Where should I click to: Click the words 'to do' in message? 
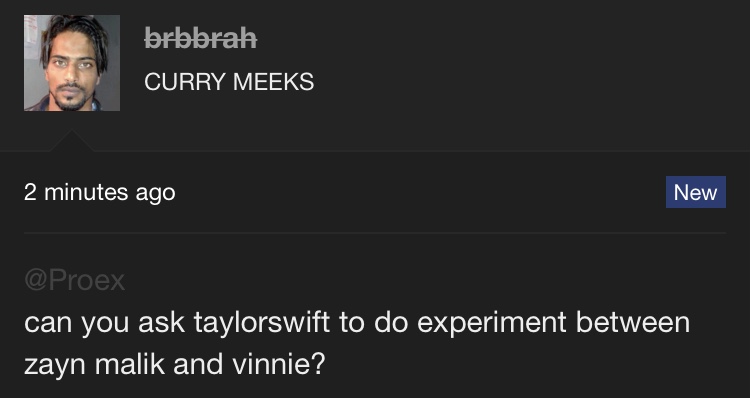(x=374, y=322)
